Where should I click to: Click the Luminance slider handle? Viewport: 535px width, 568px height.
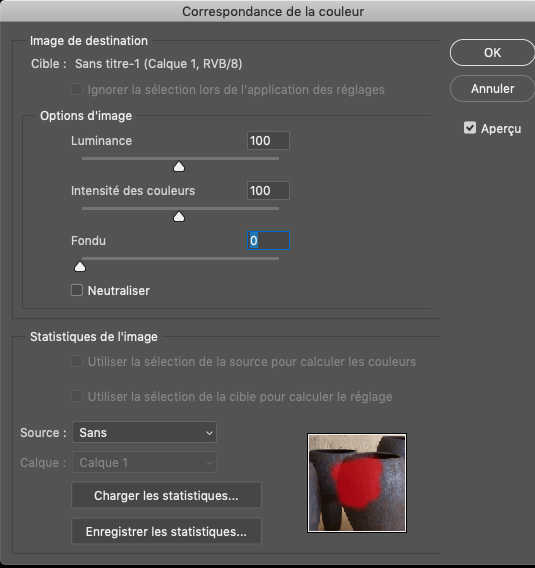pyautogui.click(x=179, y=167)
